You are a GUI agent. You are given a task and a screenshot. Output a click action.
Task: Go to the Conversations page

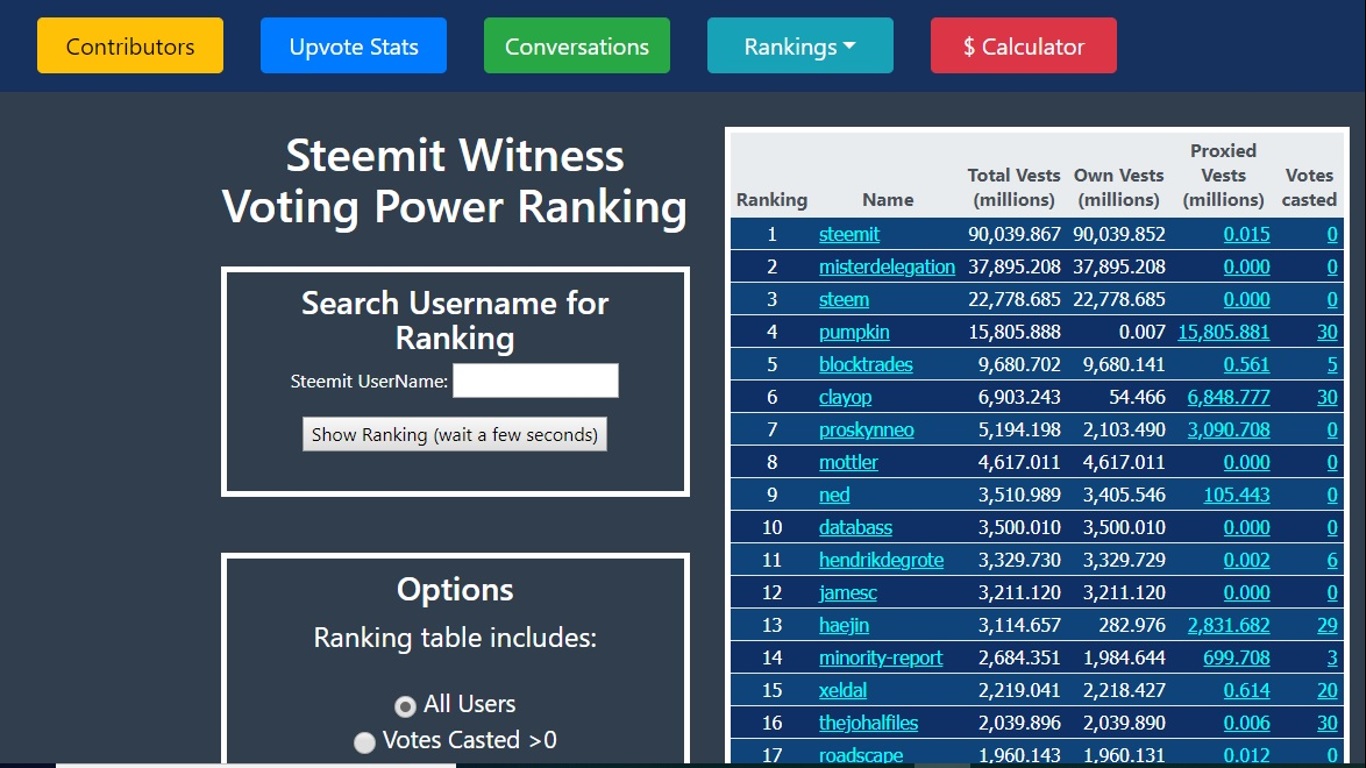tap(577, 46)
